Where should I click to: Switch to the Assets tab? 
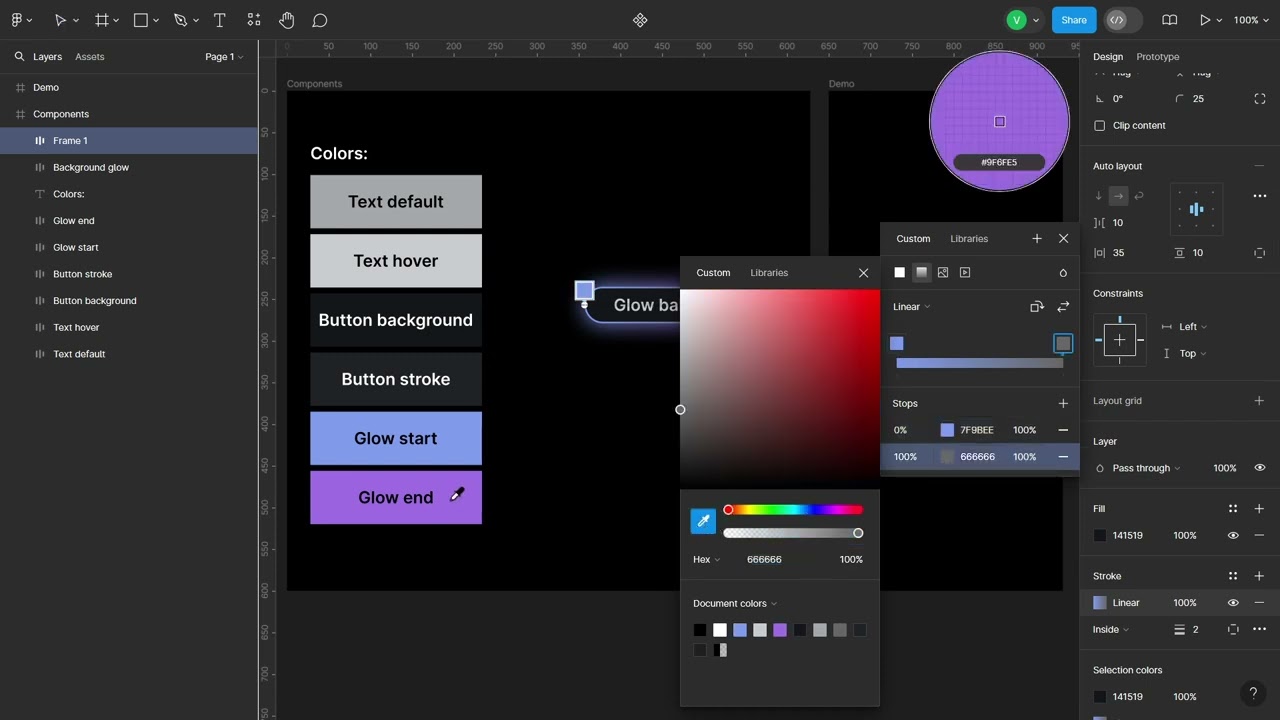[x=90, y=57]
